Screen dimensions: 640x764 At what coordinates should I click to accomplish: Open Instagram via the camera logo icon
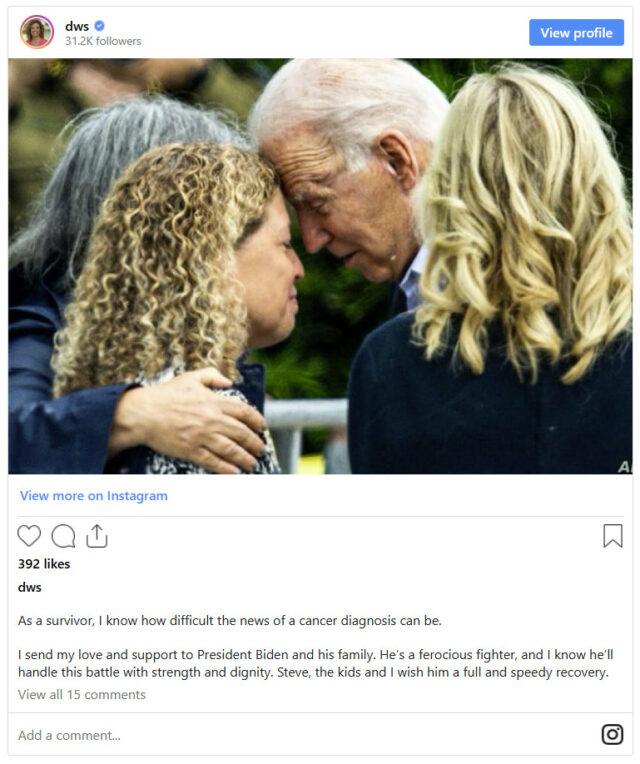[x=612, y=734]
